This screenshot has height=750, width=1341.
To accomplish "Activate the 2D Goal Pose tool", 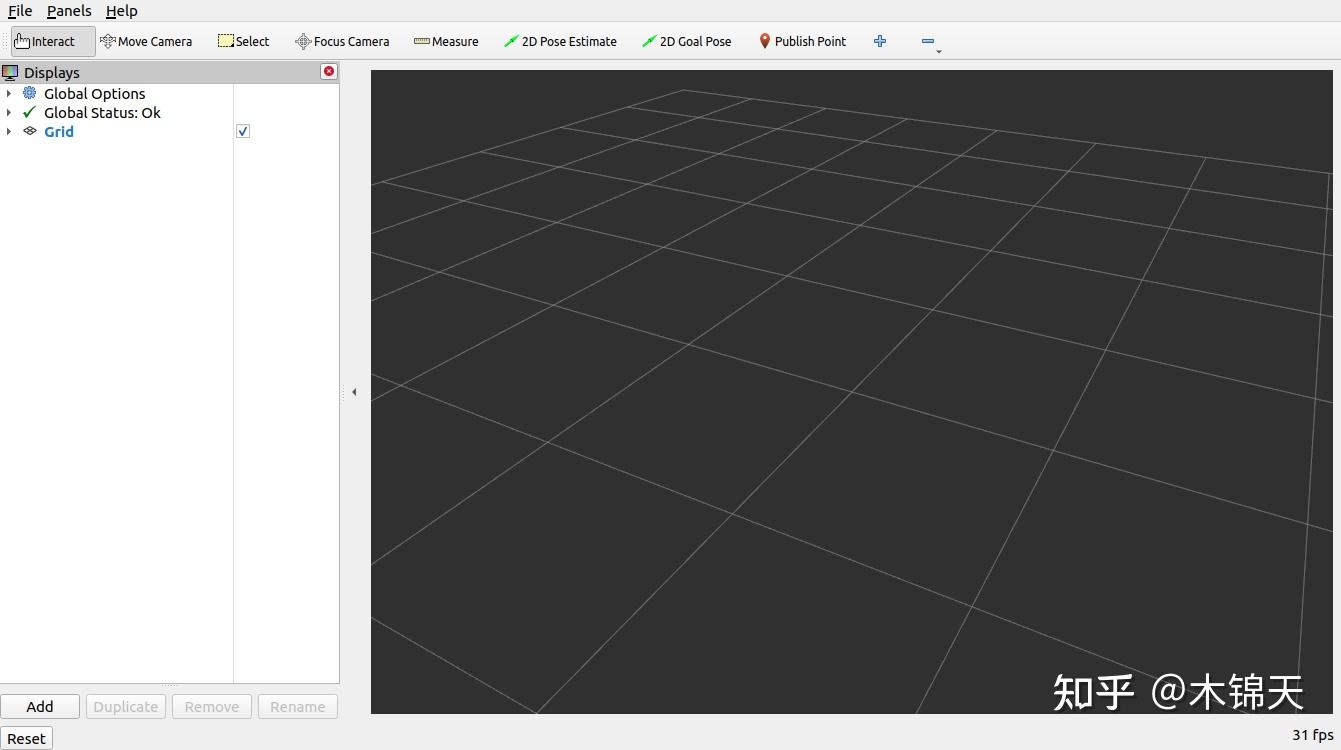I will pos(687,41).
